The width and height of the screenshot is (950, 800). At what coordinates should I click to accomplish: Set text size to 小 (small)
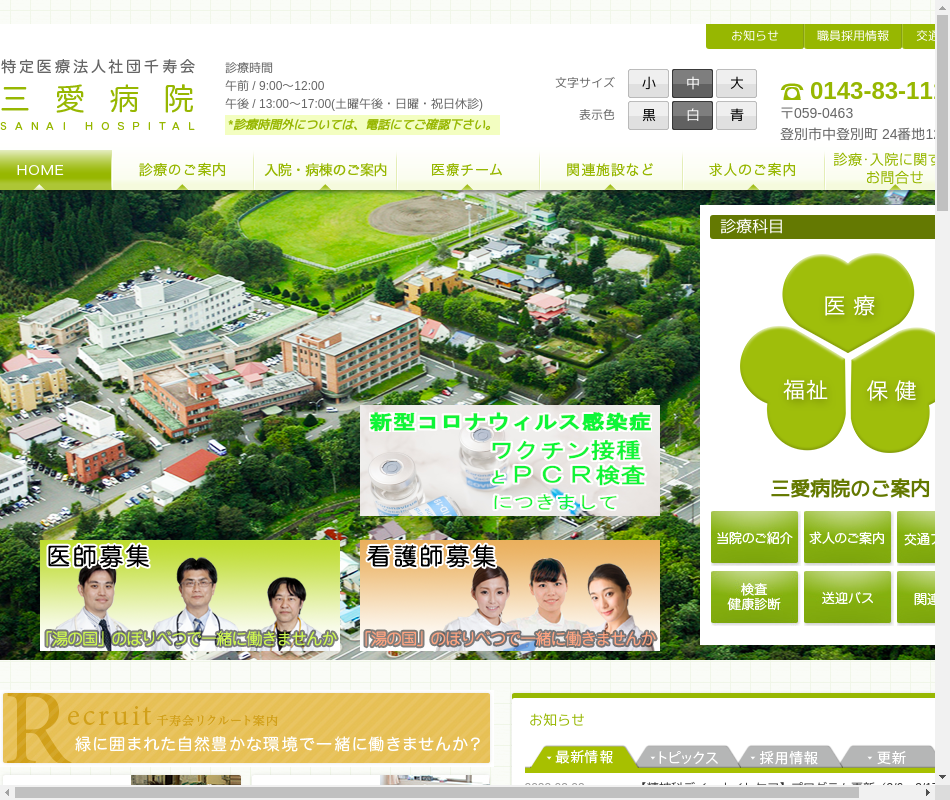pyautogui.click(x=648, y=83)
